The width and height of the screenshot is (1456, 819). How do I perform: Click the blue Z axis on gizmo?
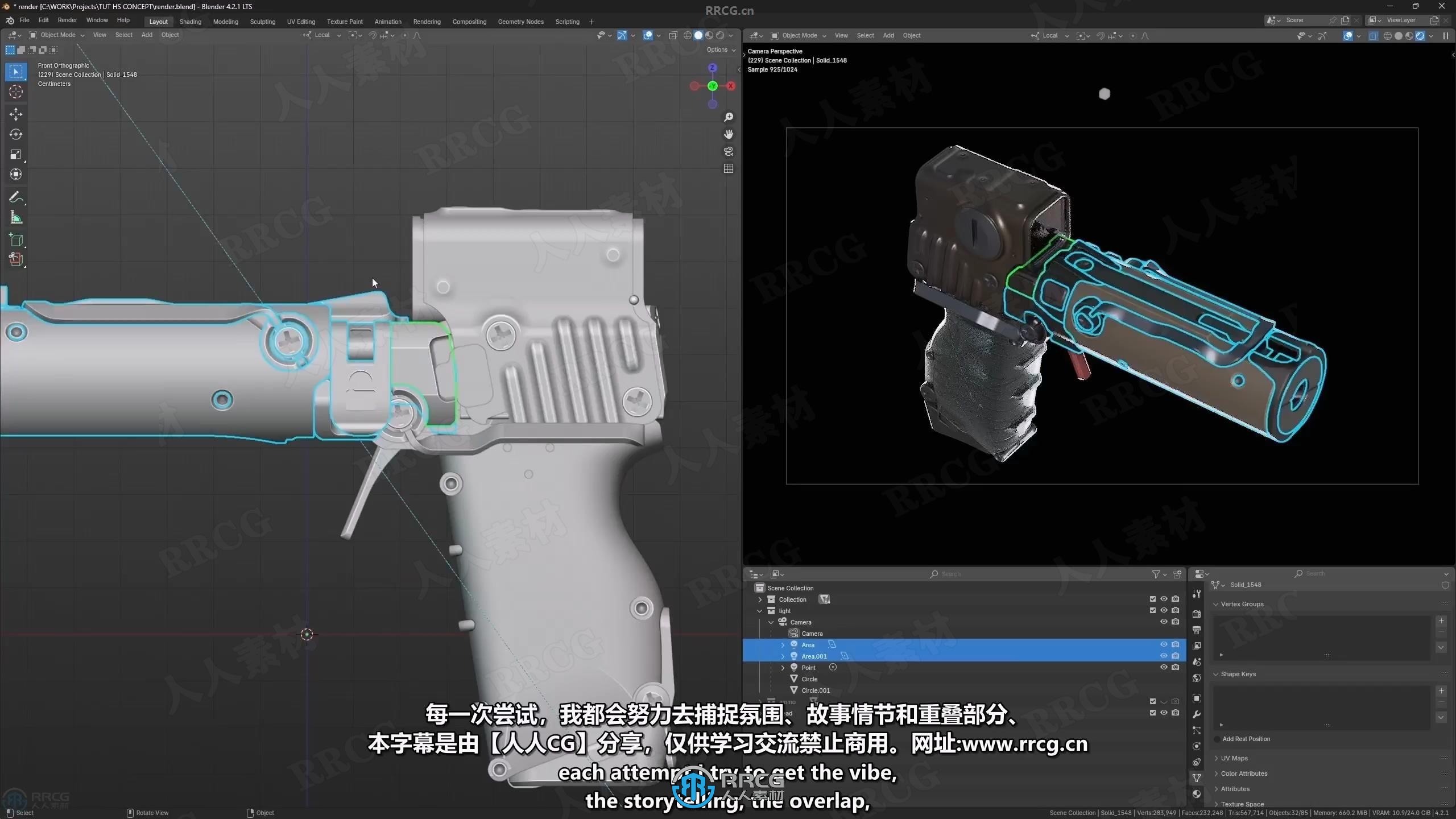click(x=712, y=68)
